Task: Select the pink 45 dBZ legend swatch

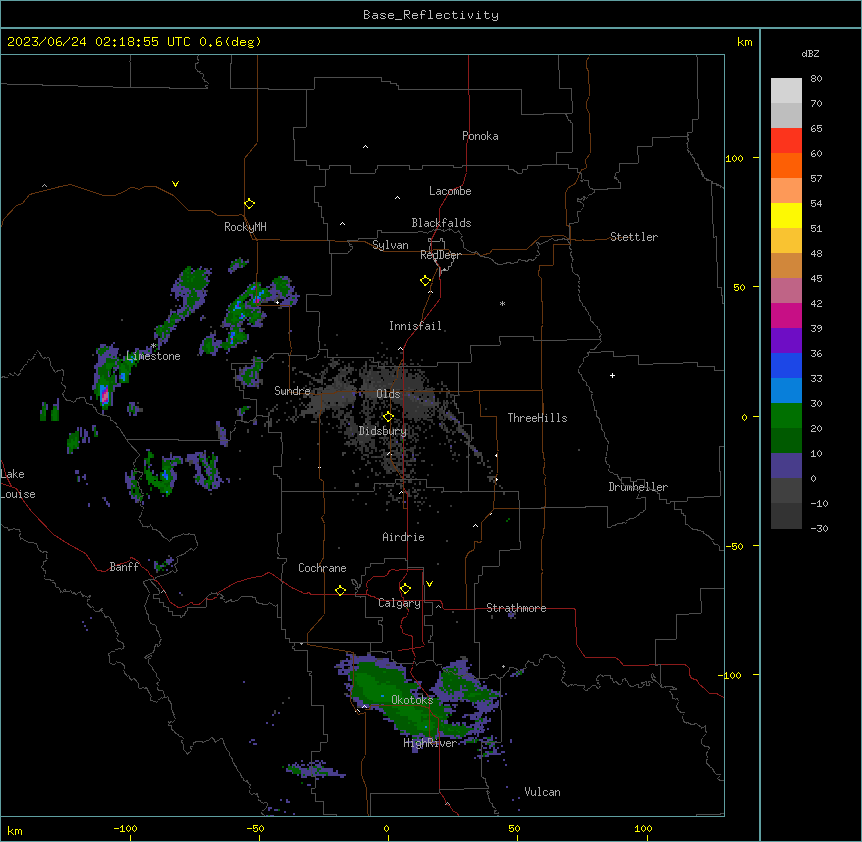Action: pos(786,290)
